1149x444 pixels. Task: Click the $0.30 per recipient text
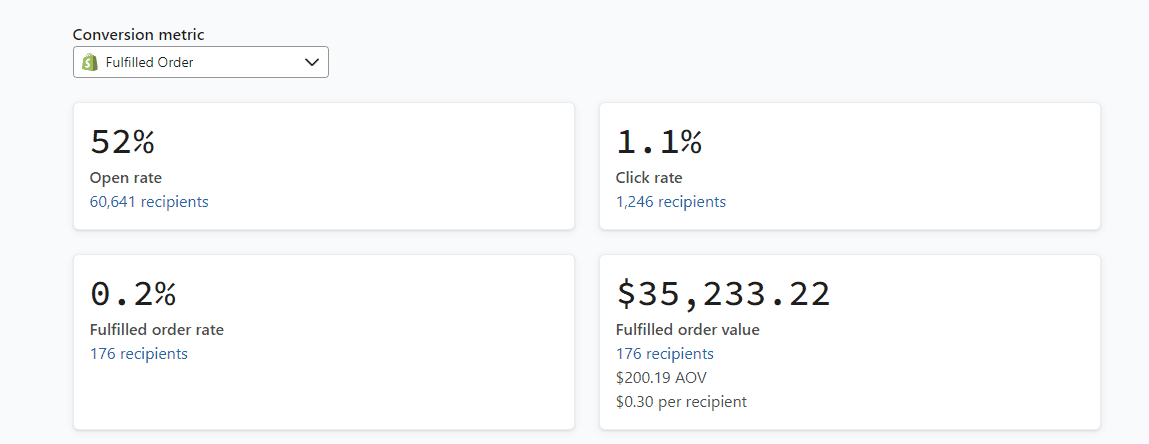click(681, 402)
